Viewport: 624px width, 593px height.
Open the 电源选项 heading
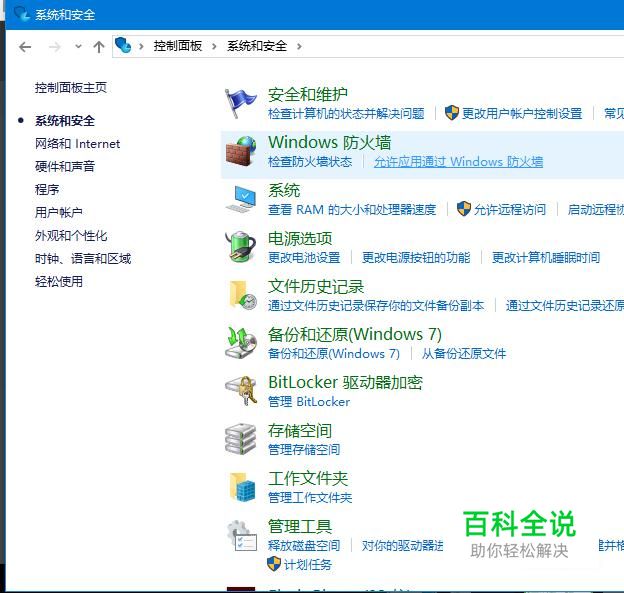coord(300,238)
